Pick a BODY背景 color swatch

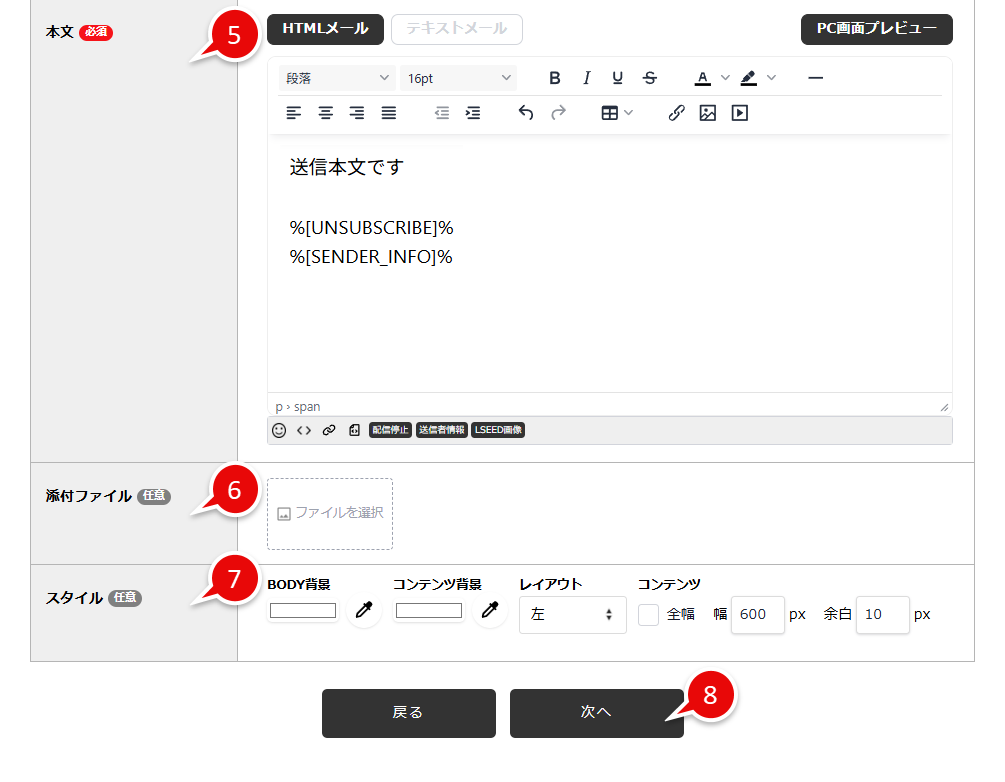pos(302,611)
